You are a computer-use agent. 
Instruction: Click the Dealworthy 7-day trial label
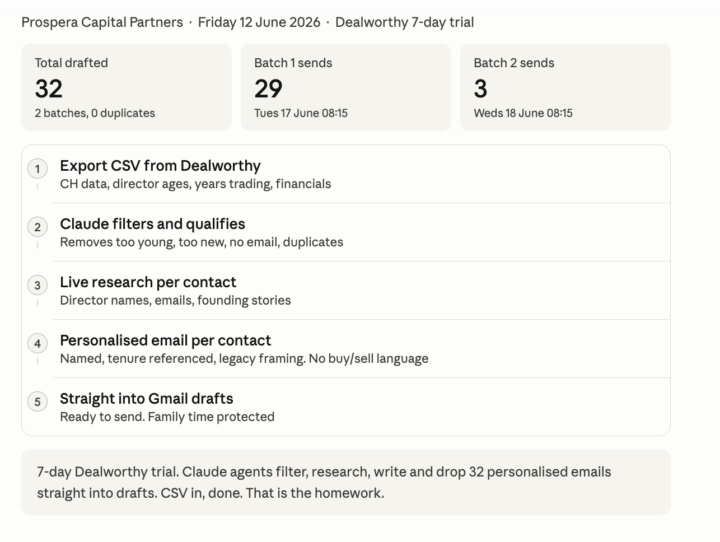coord(405,22)
